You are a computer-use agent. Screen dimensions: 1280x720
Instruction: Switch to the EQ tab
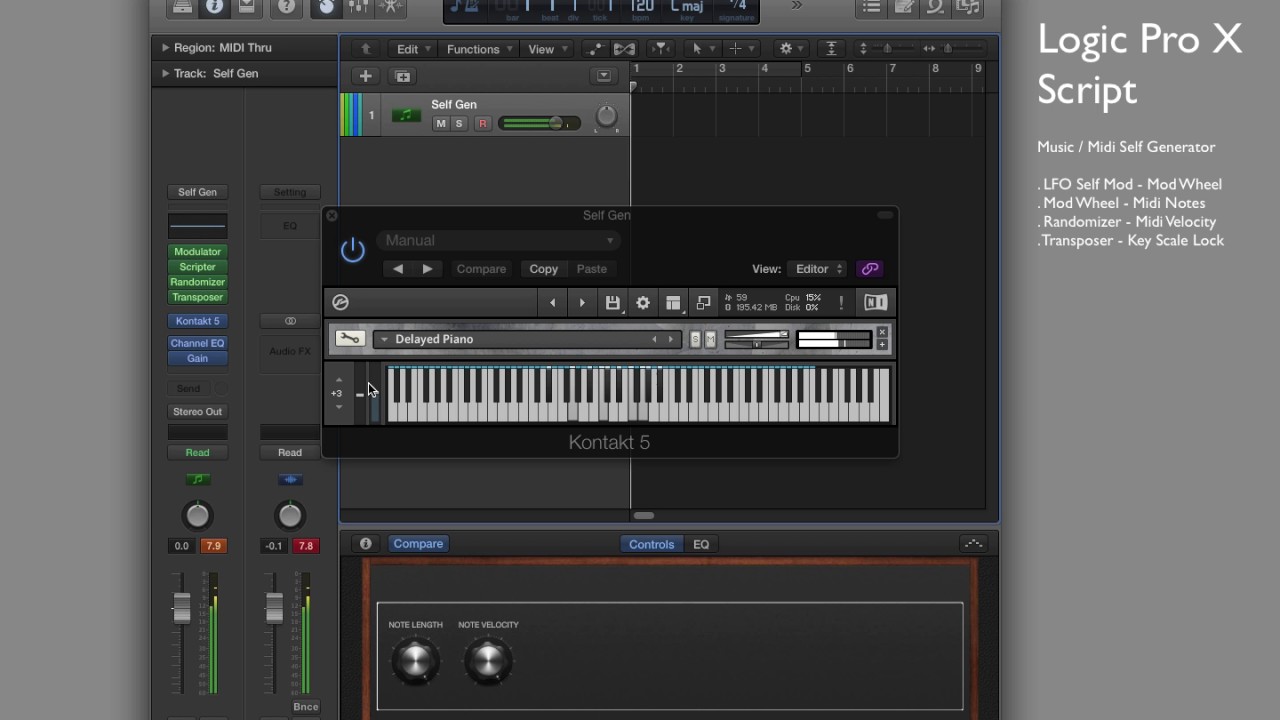(x=701, y=544)
